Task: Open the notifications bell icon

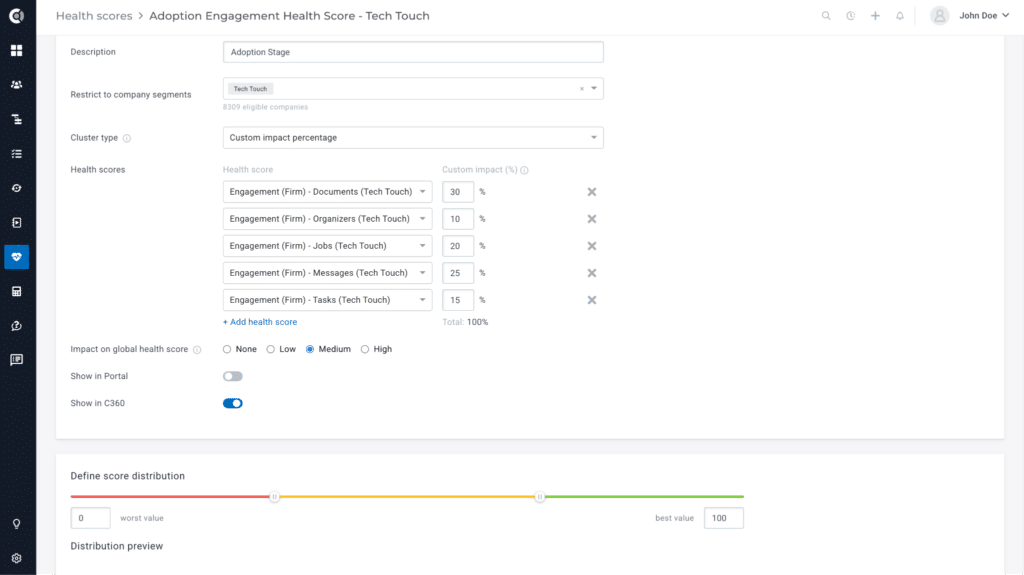Action: pos(900,16)
